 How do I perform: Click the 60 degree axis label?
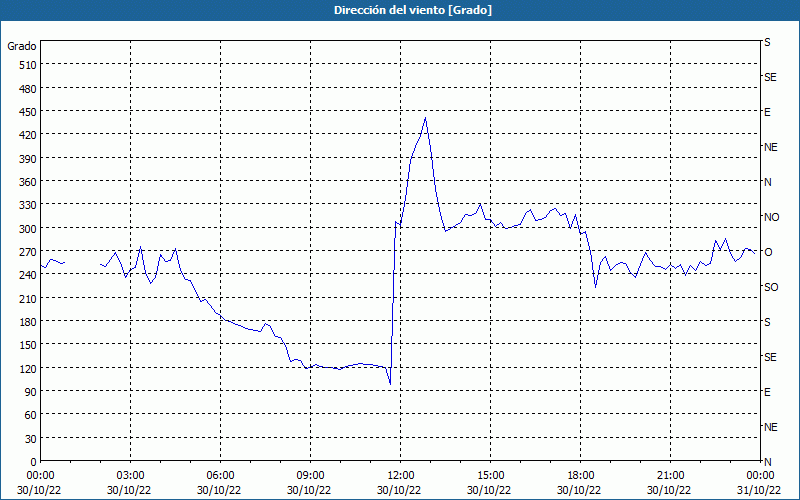(x=31, y=415)
